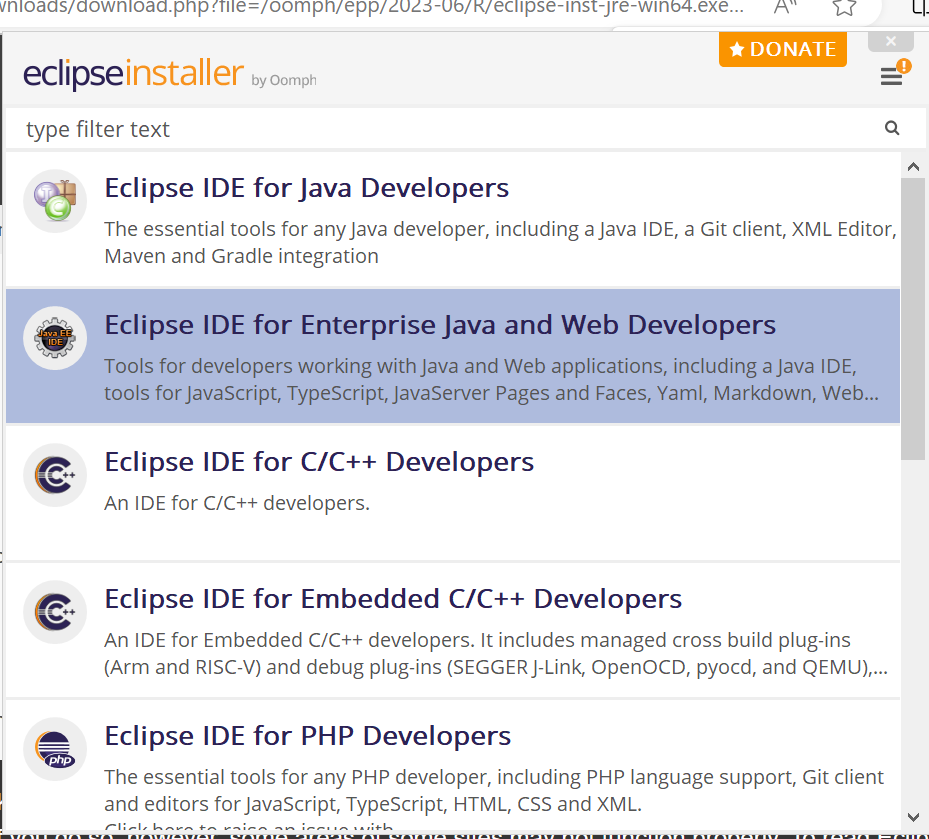Viewport: 929px width, 839px height.
Task: Select Eclipse IDE for Java Developers title
Action: tap(307, 188)
